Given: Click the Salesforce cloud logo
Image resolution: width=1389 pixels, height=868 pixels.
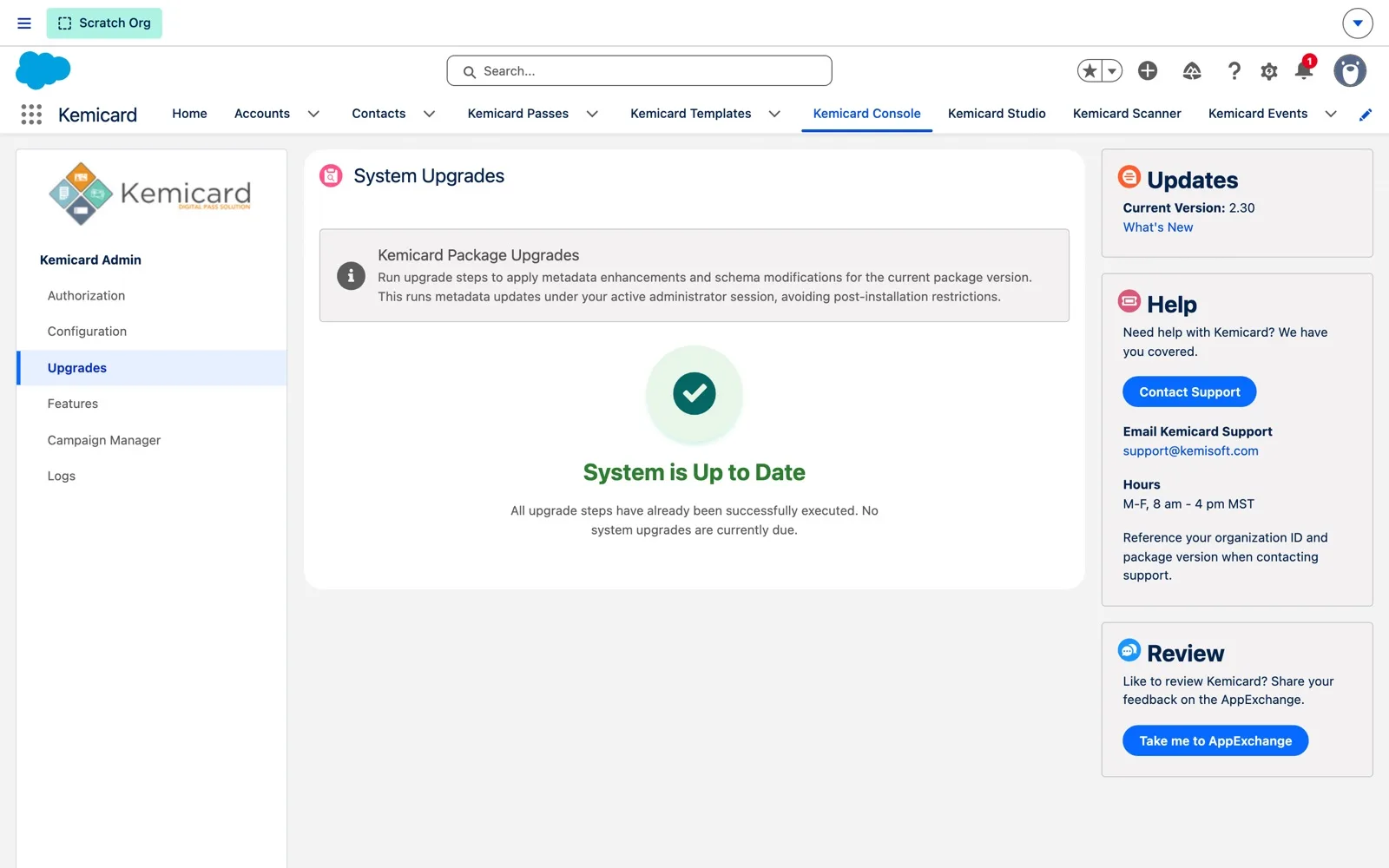Looking at the screenshot, I should 43,70.
